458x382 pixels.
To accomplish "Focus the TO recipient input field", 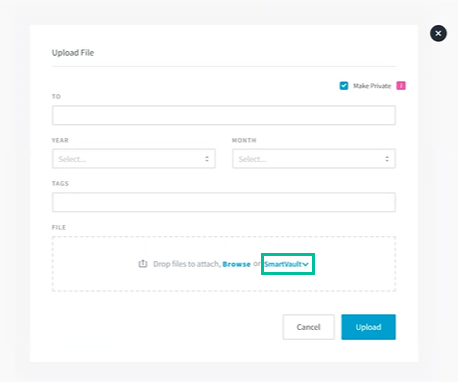I will pyautogui.click(x=224, y=115).
